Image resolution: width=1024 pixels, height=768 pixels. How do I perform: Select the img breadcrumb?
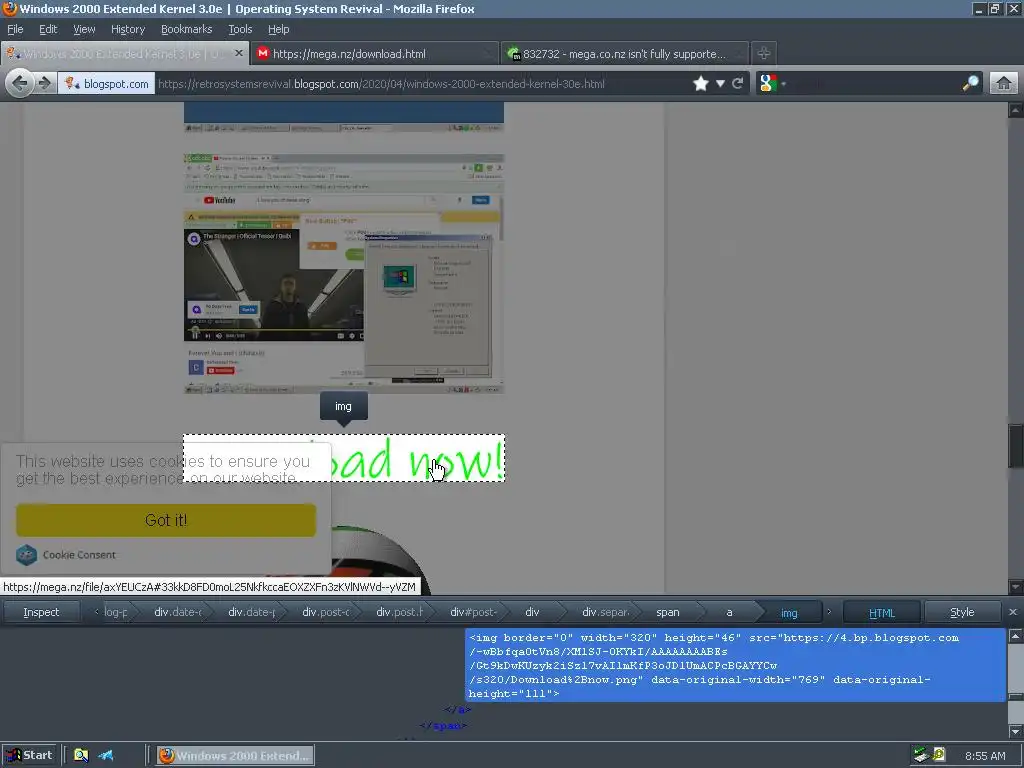point(789,613)
